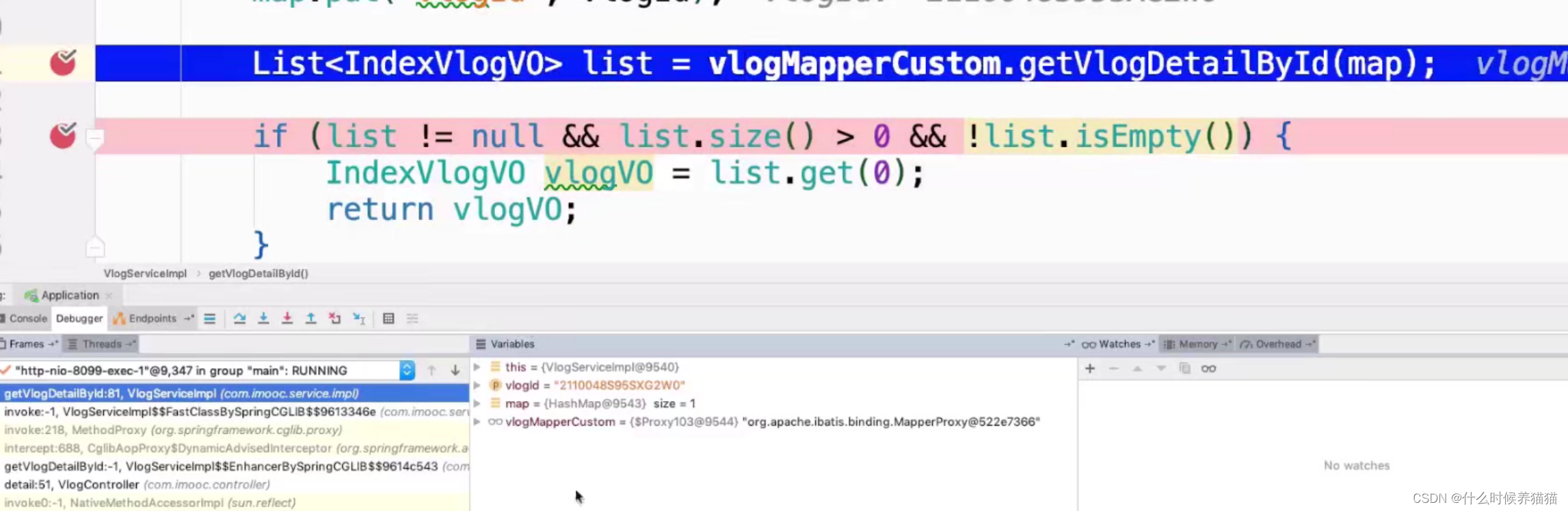
Task: Select frame invoke:218, MethodProxy
Action: tap(235, 430)
